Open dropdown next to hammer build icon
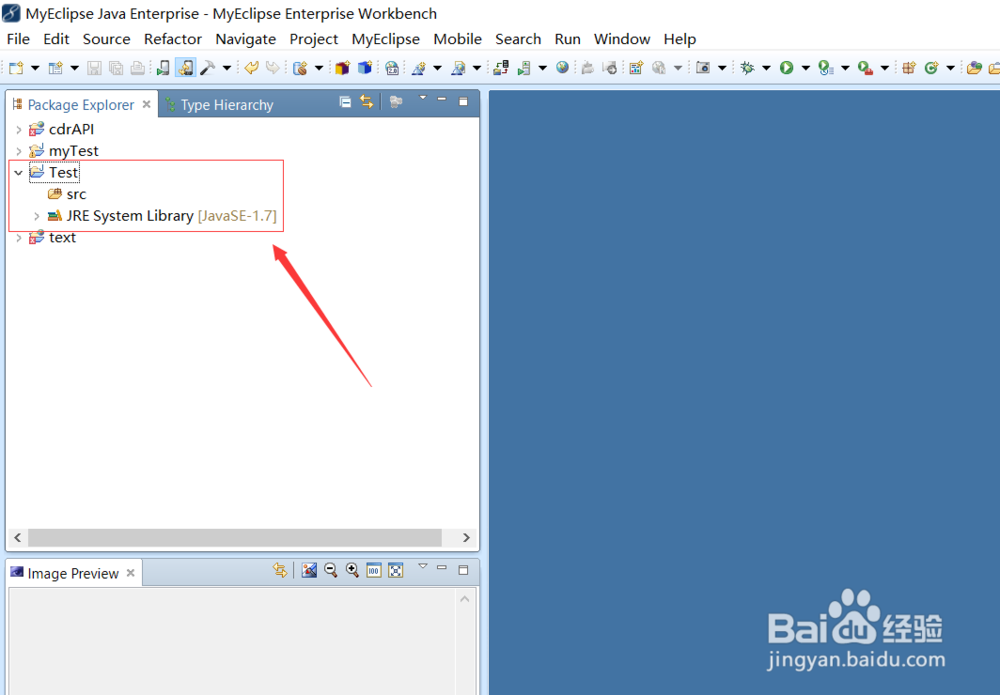1000x695 pixels. click(x=226, y=68)
